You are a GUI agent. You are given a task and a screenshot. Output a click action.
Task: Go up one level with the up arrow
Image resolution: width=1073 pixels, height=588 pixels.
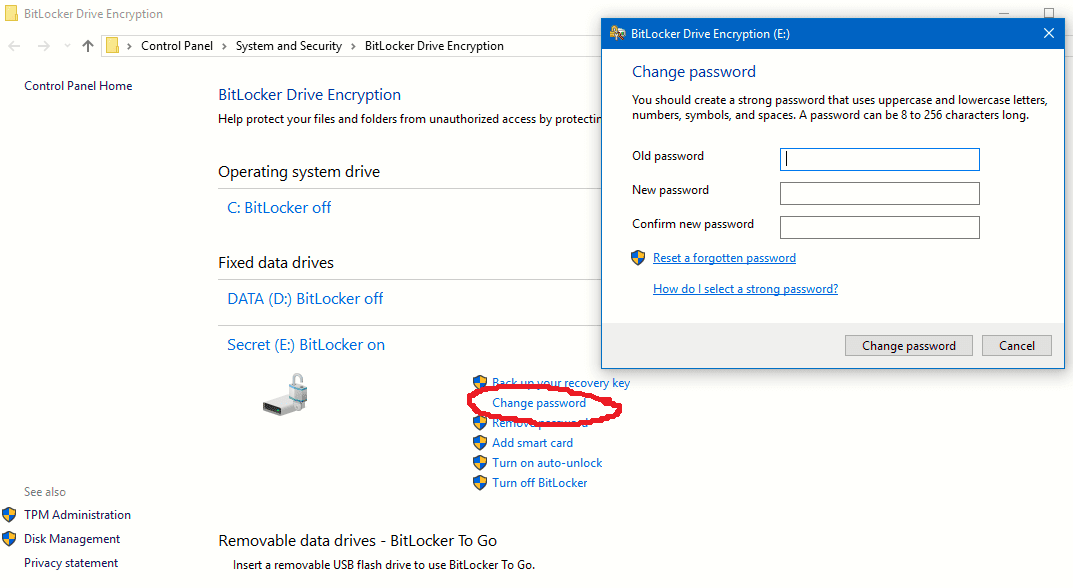click(88, 46)
